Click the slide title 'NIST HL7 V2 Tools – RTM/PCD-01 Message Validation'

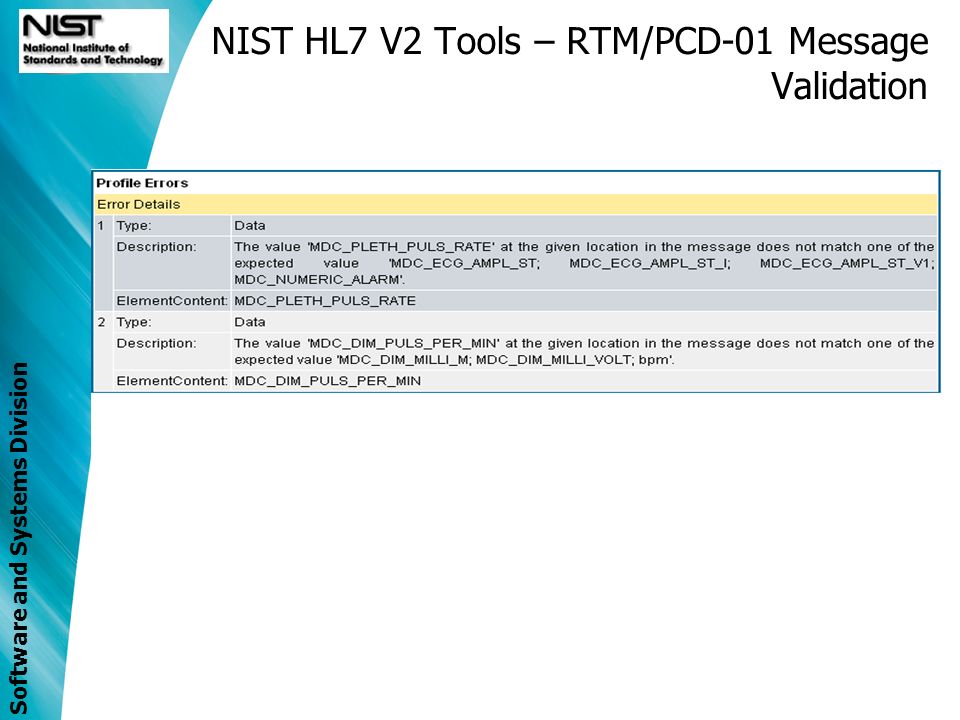[570, 63]
